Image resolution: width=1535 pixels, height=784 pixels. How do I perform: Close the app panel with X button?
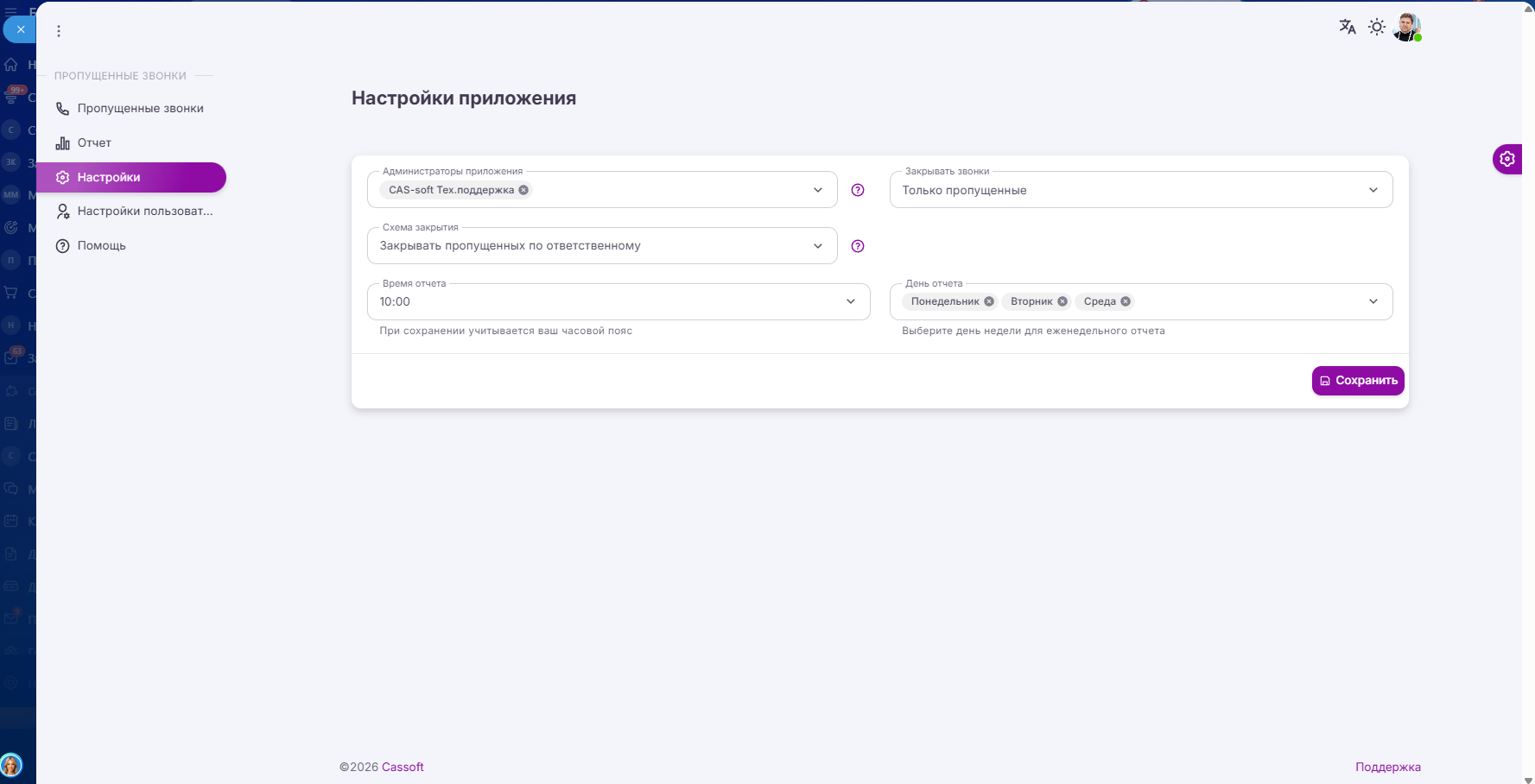coord(21,29)
